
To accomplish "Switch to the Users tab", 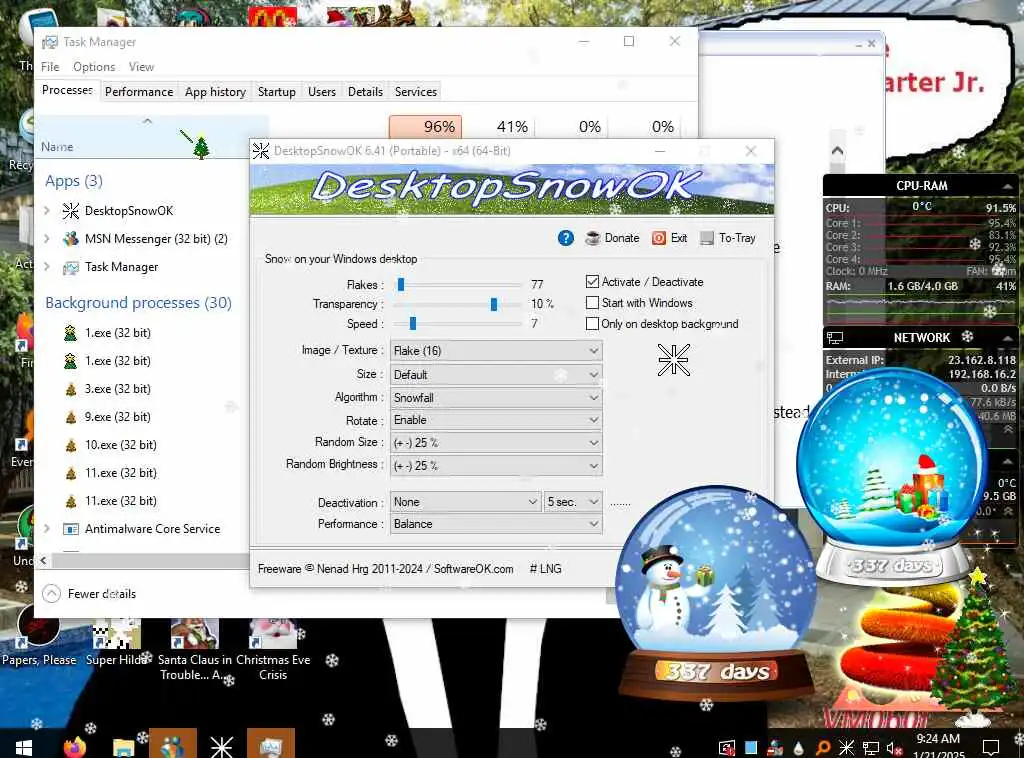I will coord(322,92).
